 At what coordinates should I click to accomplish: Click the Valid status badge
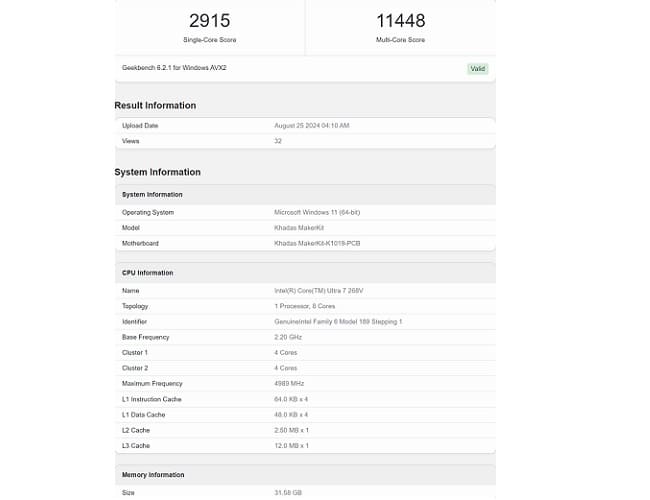[478, 69]
